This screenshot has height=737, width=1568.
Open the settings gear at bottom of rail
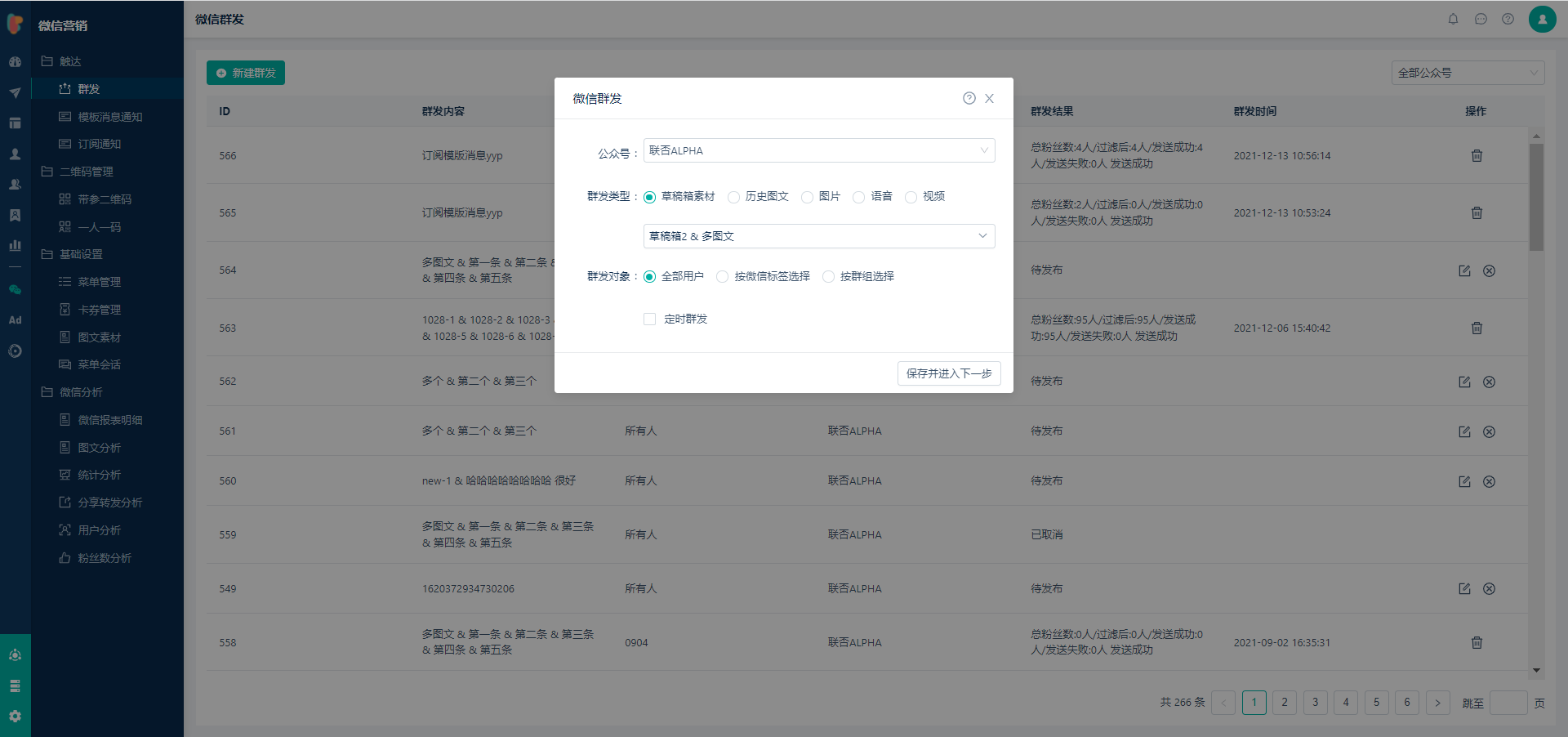point(15,717)
